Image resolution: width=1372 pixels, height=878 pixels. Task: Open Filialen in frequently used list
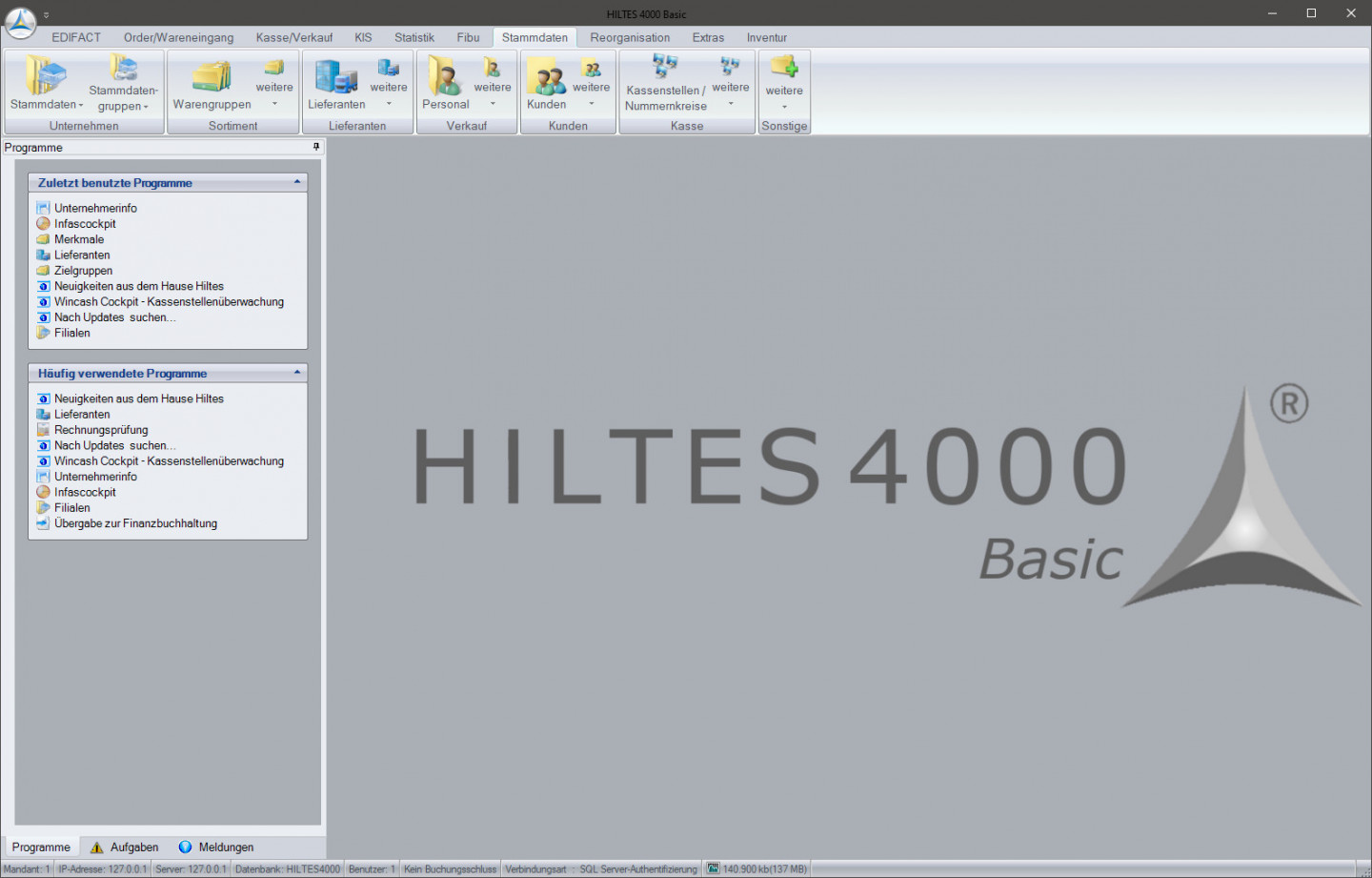coord(72,507)
